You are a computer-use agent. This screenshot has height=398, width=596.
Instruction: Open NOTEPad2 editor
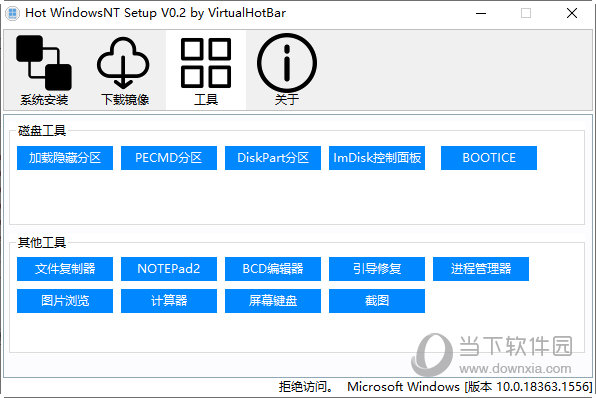coord(169,269)
